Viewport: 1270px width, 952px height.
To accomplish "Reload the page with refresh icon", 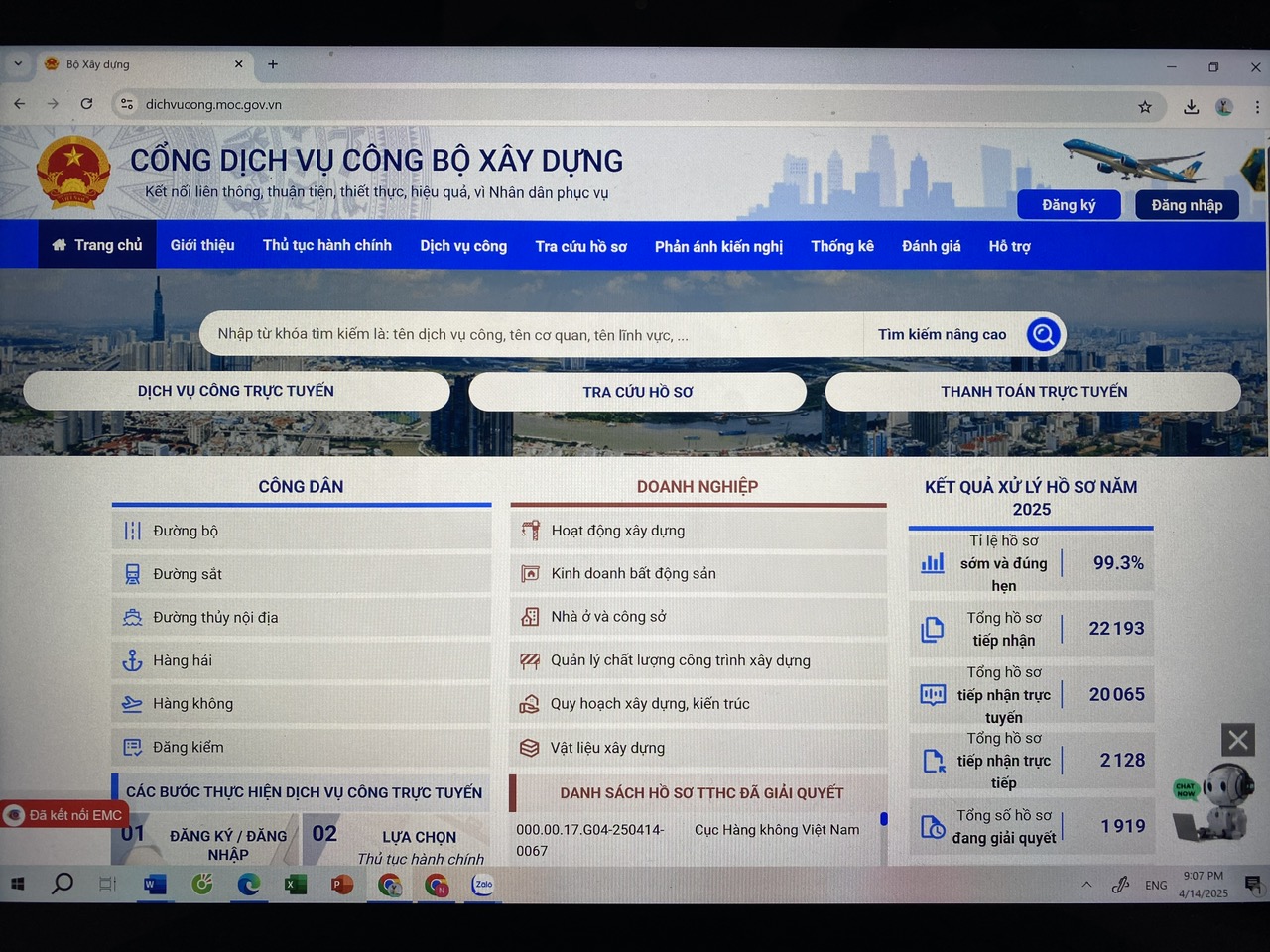I will 87,104.
